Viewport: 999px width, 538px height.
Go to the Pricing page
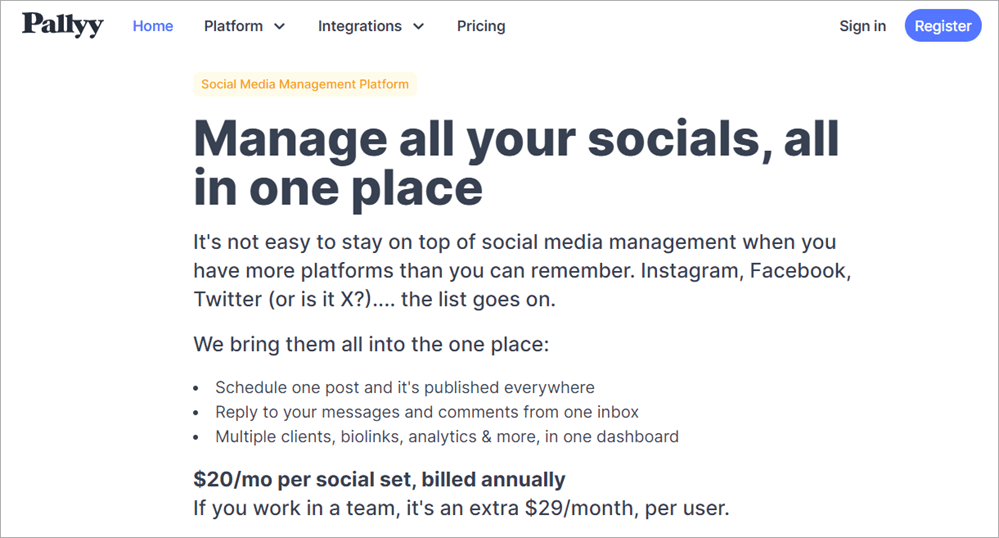pyautogui.click(x=481, y=26)
